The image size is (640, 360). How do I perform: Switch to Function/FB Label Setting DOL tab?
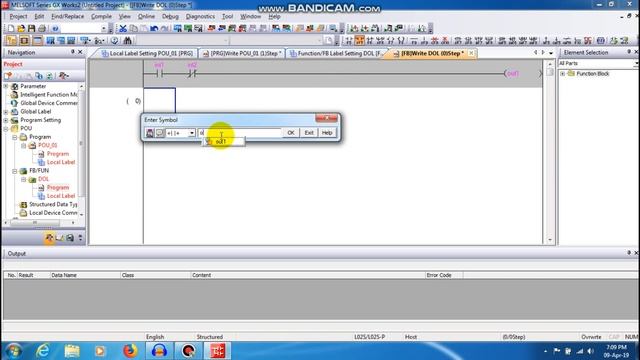tap(336, 53)
